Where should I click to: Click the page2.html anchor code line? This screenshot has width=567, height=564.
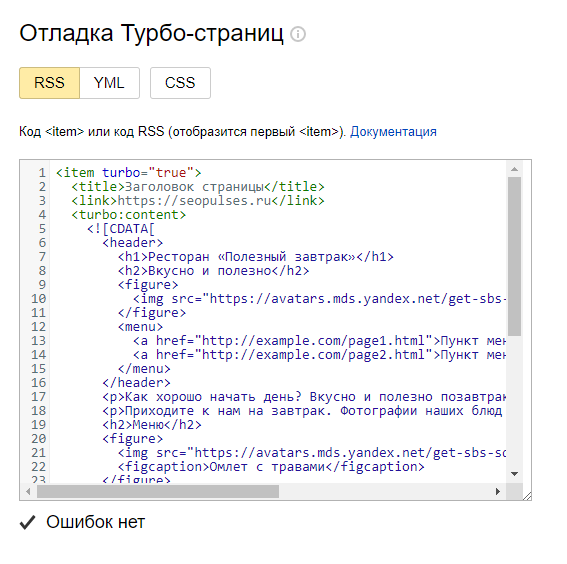pos(319,355)
